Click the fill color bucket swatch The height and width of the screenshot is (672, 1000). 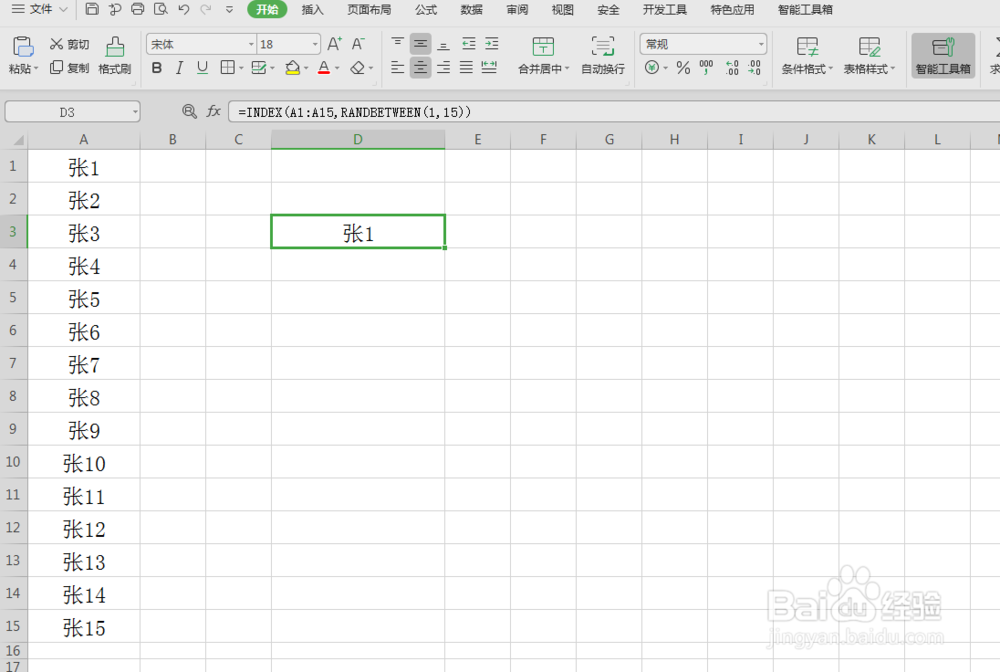pos(293,68)
